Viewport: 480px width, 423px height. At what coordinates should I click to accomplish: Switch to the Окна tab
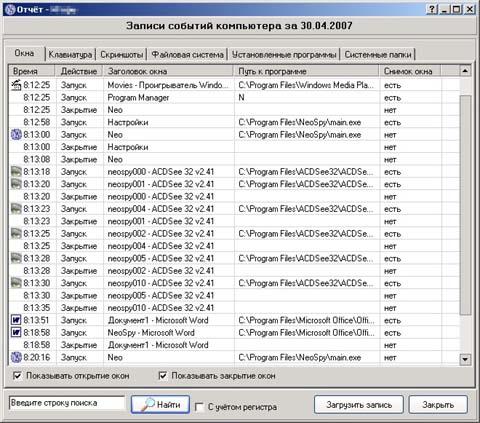(x=24, y=53)
